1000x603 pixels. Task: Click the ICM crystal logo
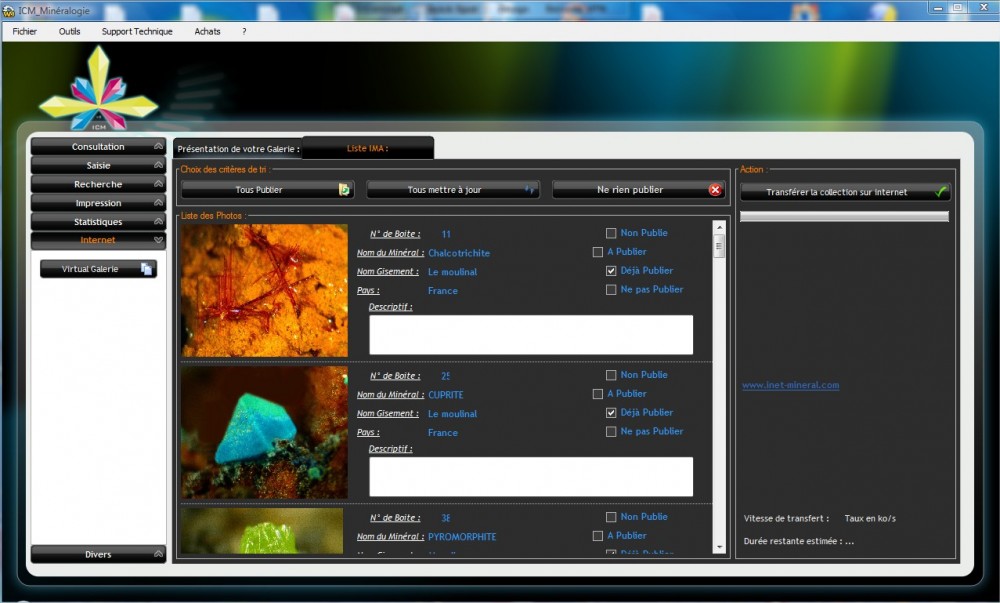[98, 88]
